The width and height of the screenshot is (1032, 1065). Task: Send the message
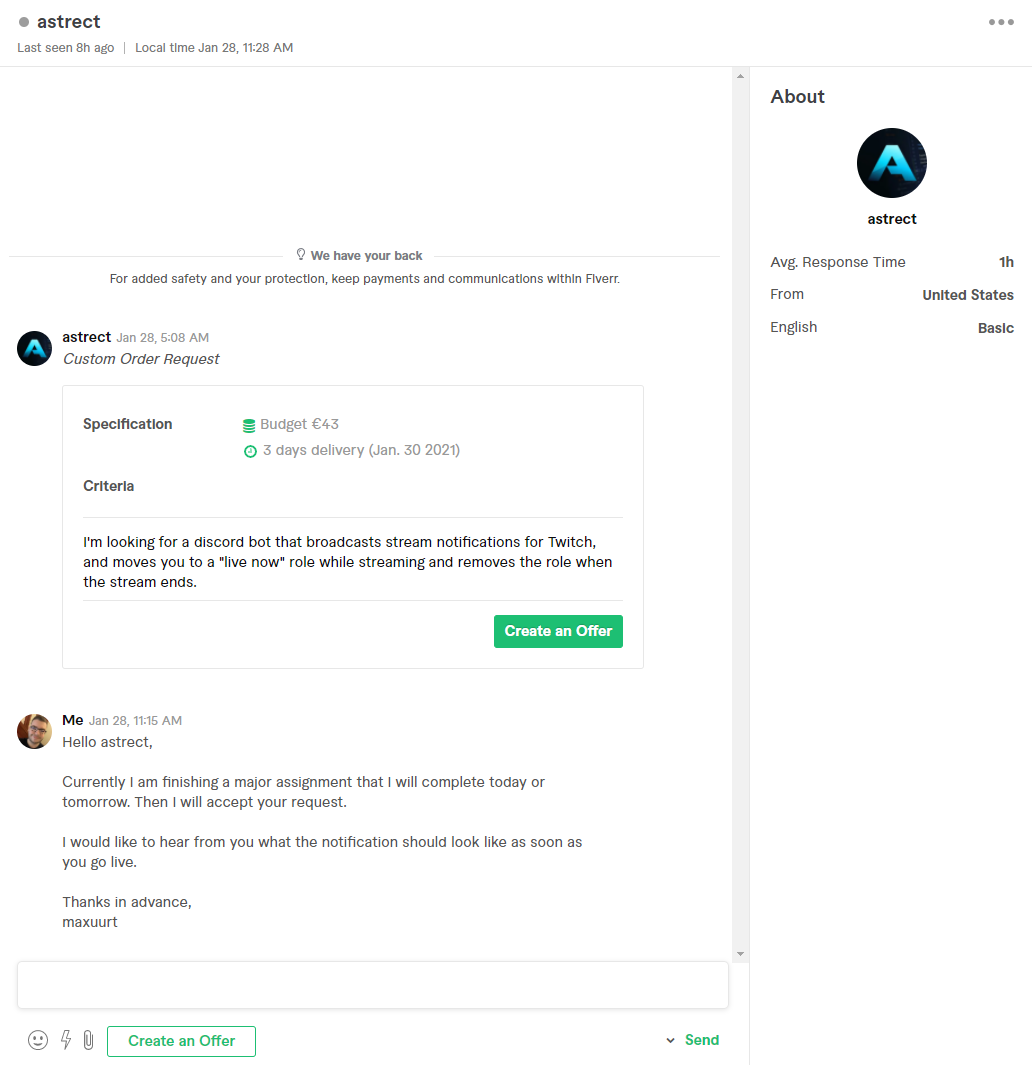702,1040
